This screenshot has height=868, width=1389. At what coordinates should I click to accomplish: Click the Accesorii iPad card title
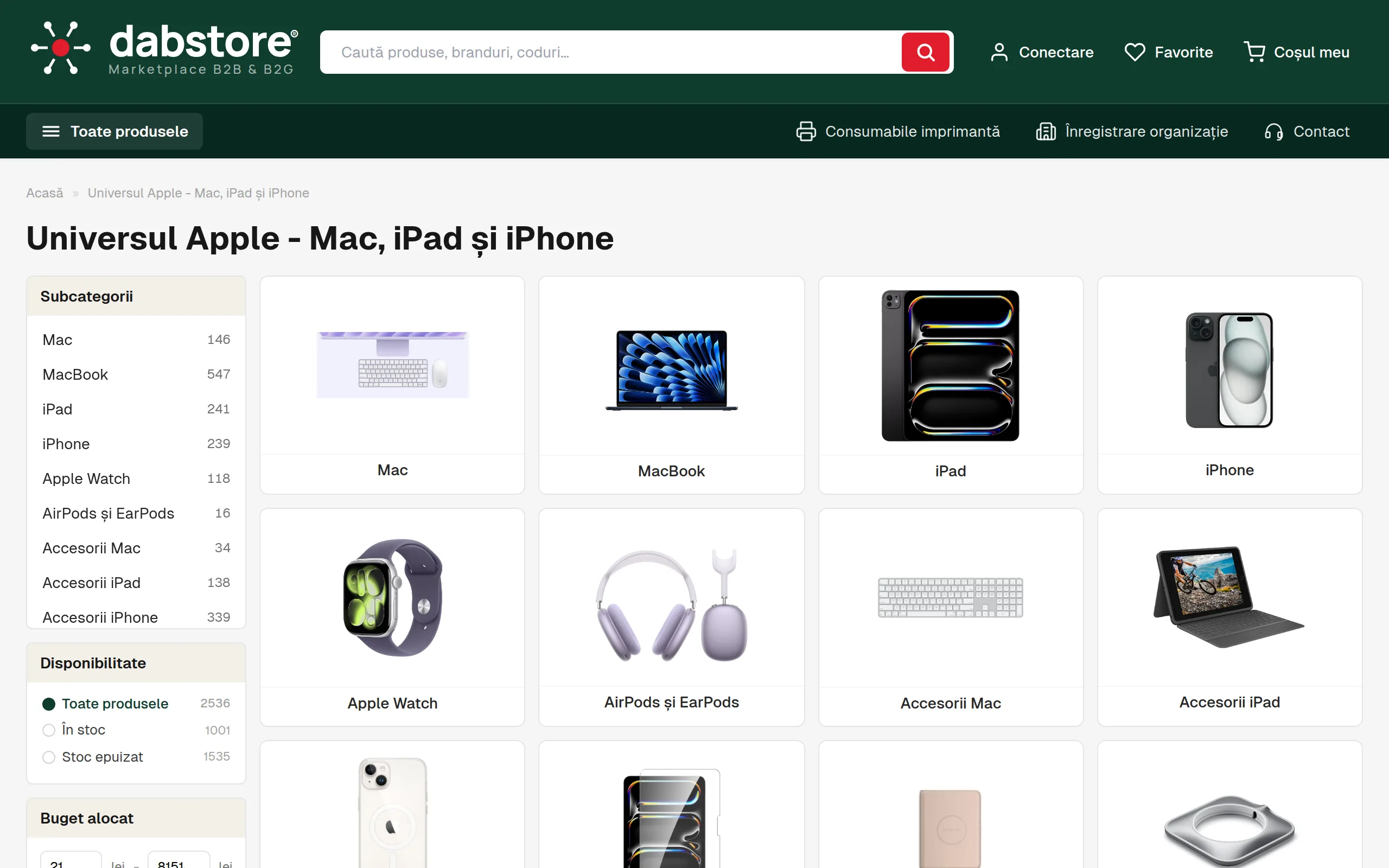pyautogui.click(x=1229, y=703)
